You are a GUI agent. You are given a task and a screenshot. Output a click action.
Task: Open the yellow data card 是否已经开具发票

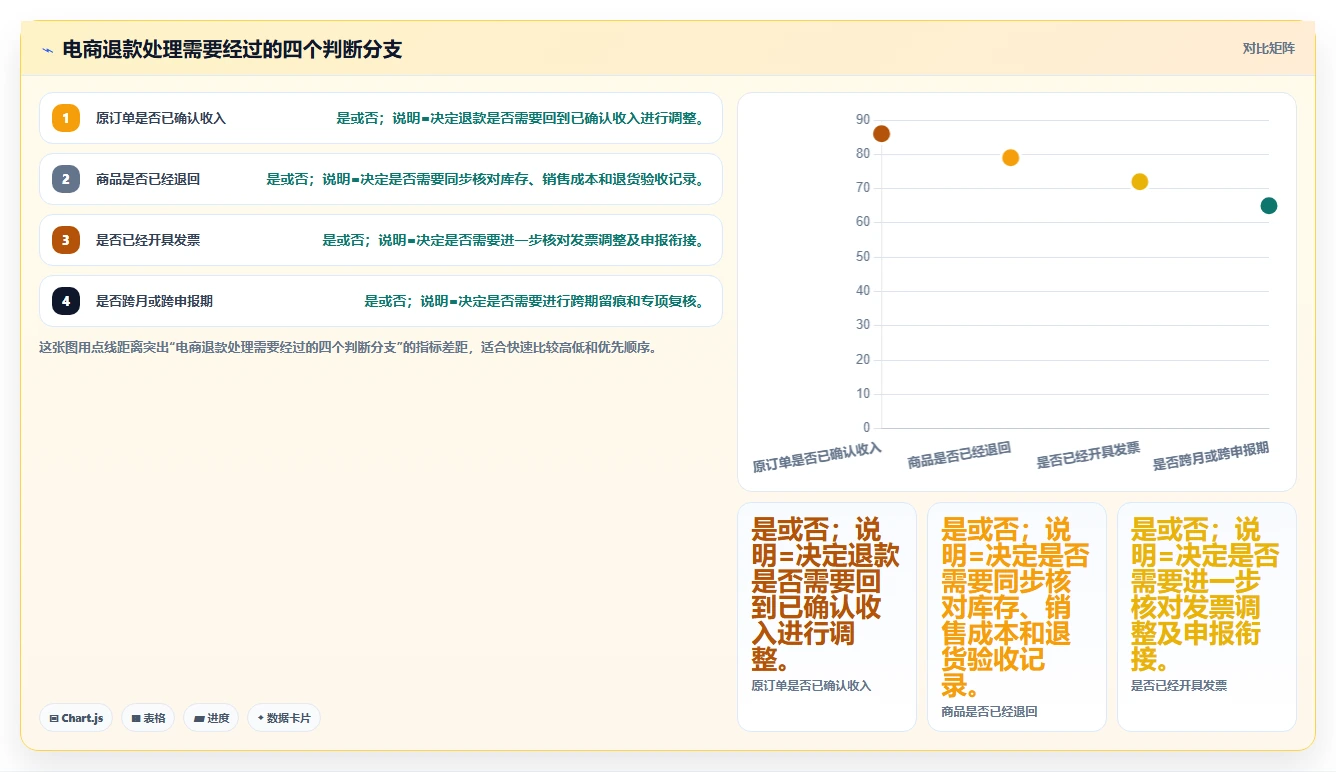(1207, 617)
